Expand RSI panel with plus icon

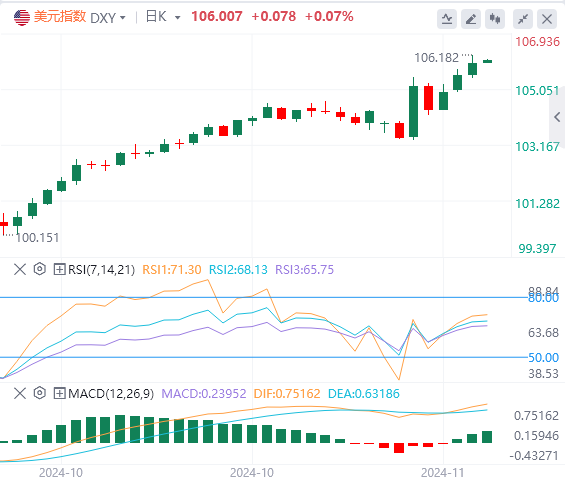[59, 269]
